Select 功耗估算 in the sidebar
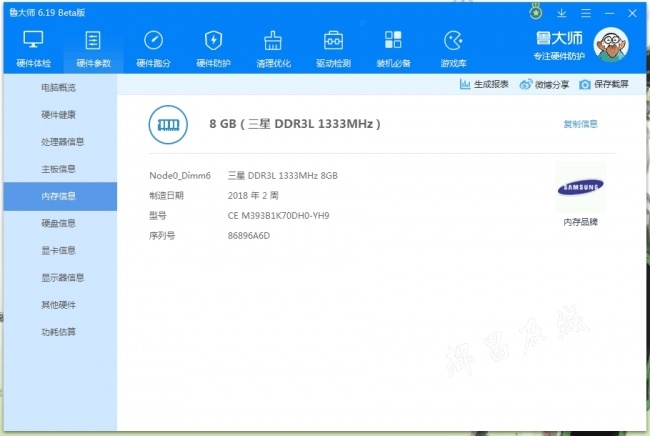Viewport: 650px width, 436px height. coord(58,332)
